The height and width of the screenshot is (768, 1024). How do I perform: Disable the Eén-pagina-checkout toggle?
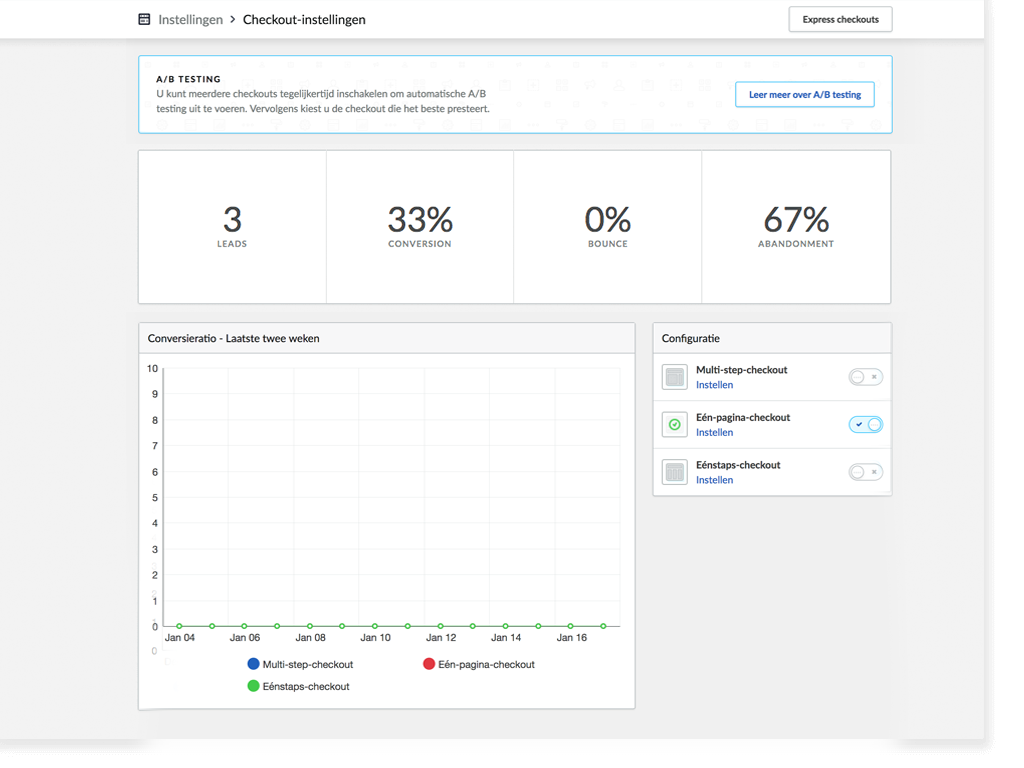click(x=865, y=424)
